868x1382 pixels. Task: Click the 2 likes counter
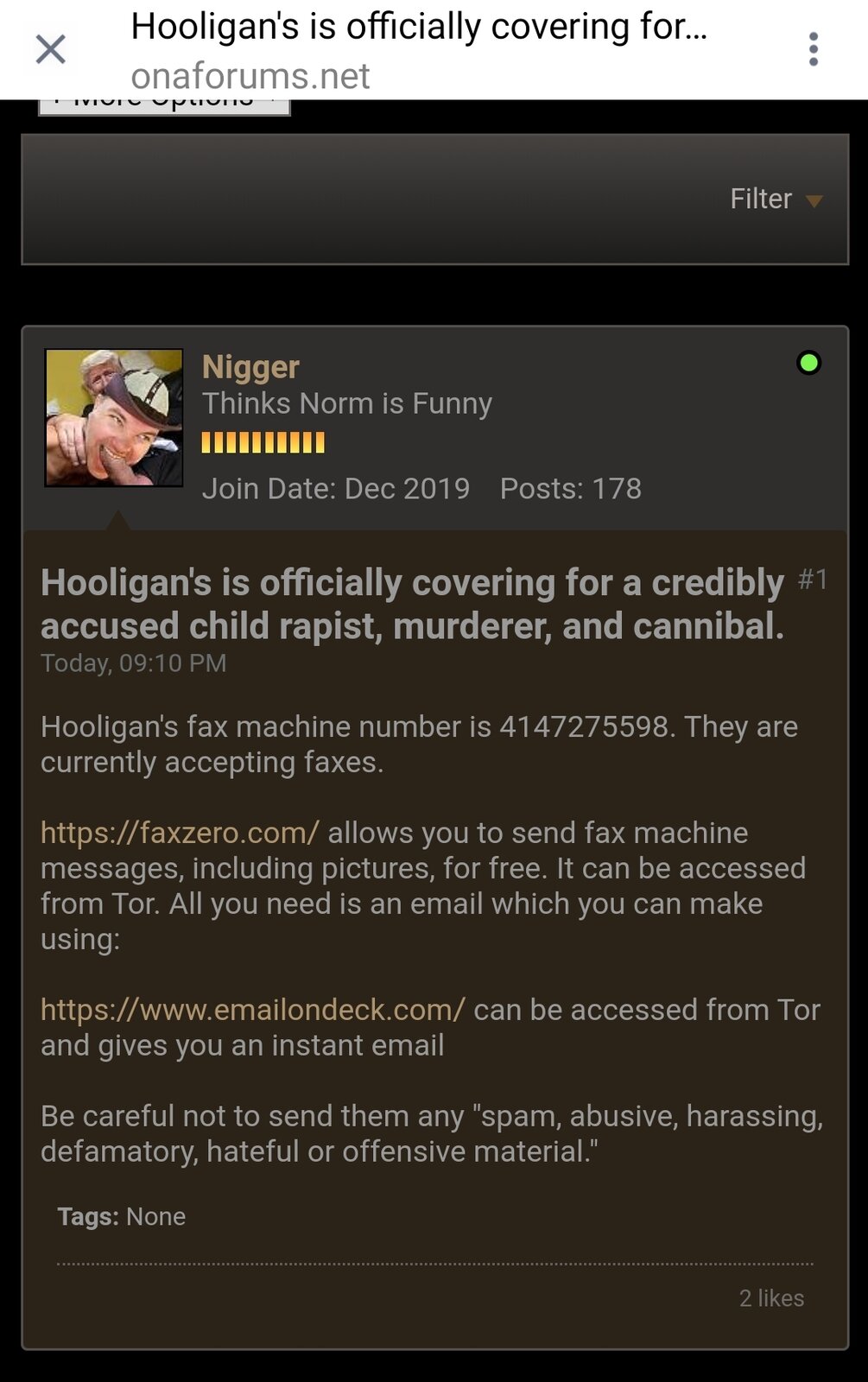pyautogui.click(x=771, y=1298)
